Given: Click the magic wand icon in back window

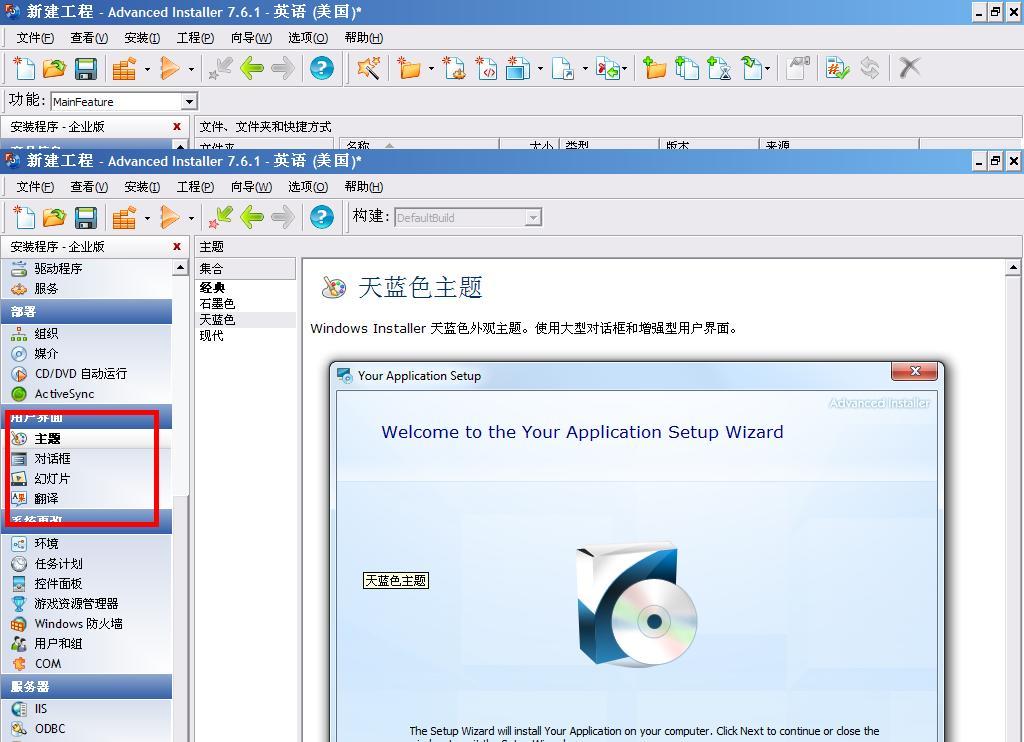Looking at the screenshot, I should (x=368, y=68).
